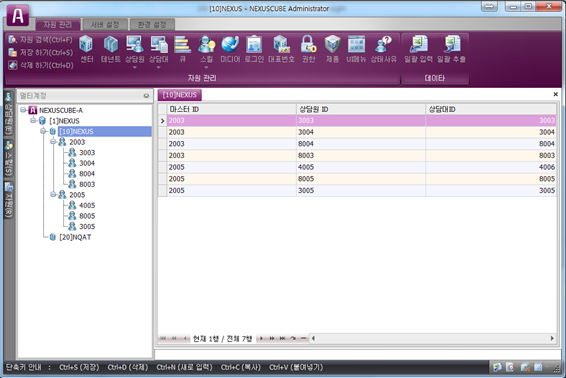
Task: Click the status bar icon with orange X
Action: [525, 368]
